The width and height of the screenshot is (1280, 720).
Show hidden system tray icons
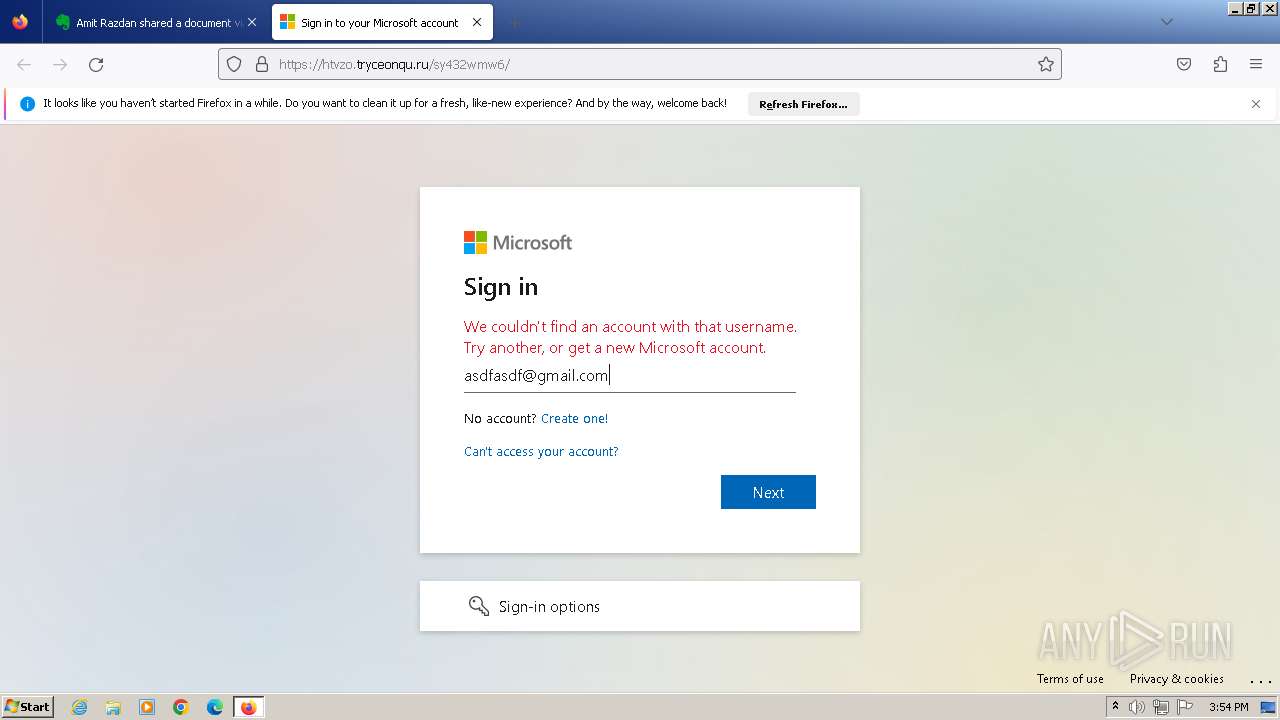point(1115,707)
